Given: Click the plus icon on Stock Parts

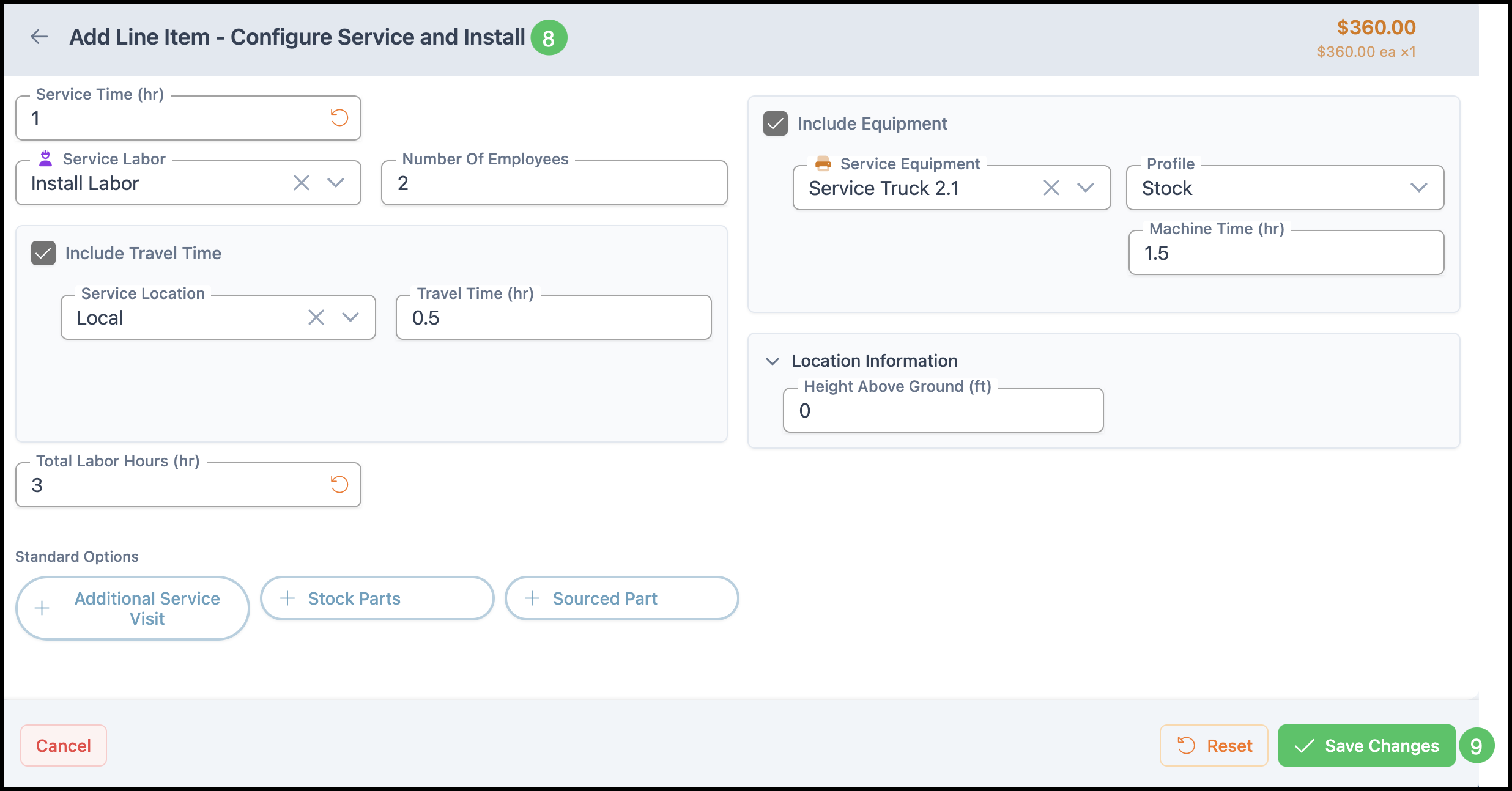Looking at the screenshot, I should click(287, 598).
